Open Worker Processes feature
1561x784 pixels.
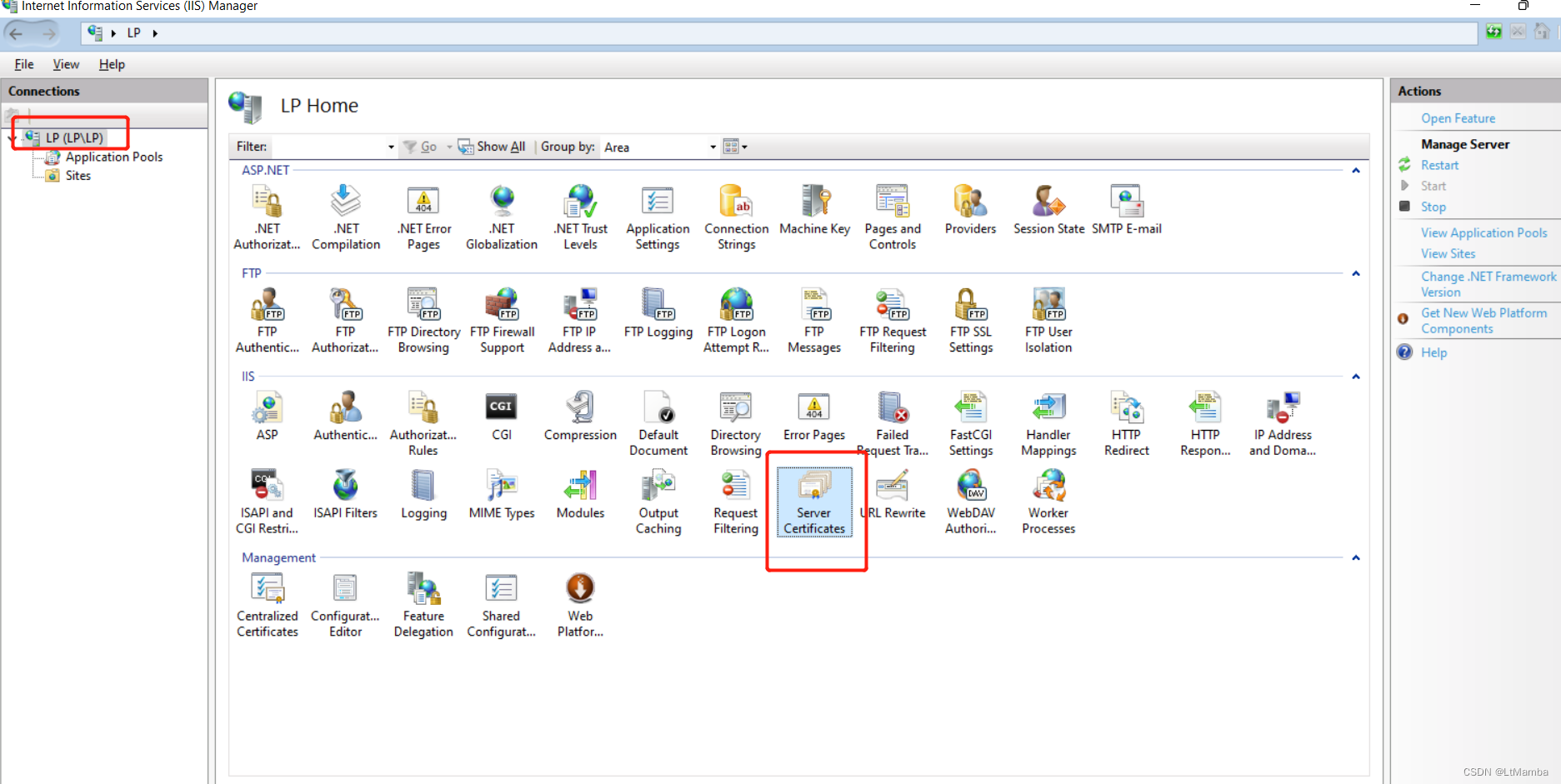click(x=1048, y=502)
